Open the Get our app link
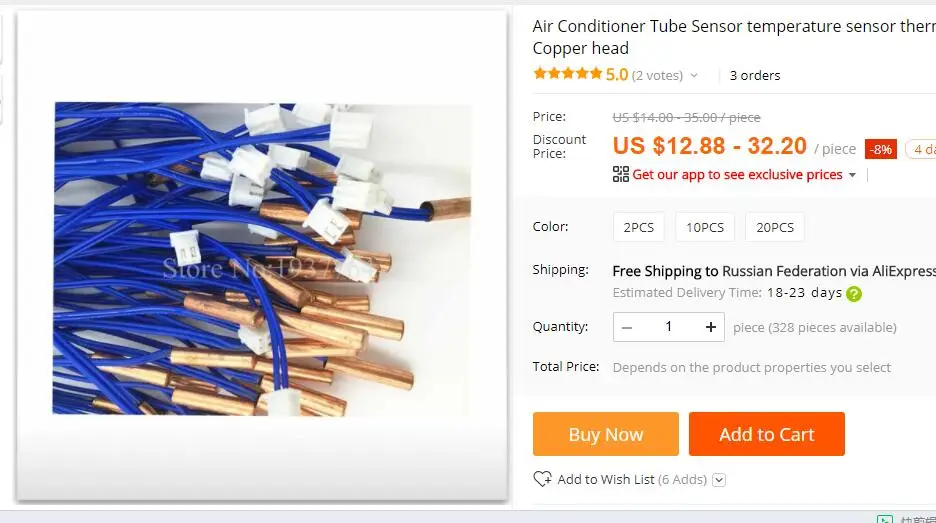Image resolution: width=936 pixels, height=523 pixels. [737, 175]
